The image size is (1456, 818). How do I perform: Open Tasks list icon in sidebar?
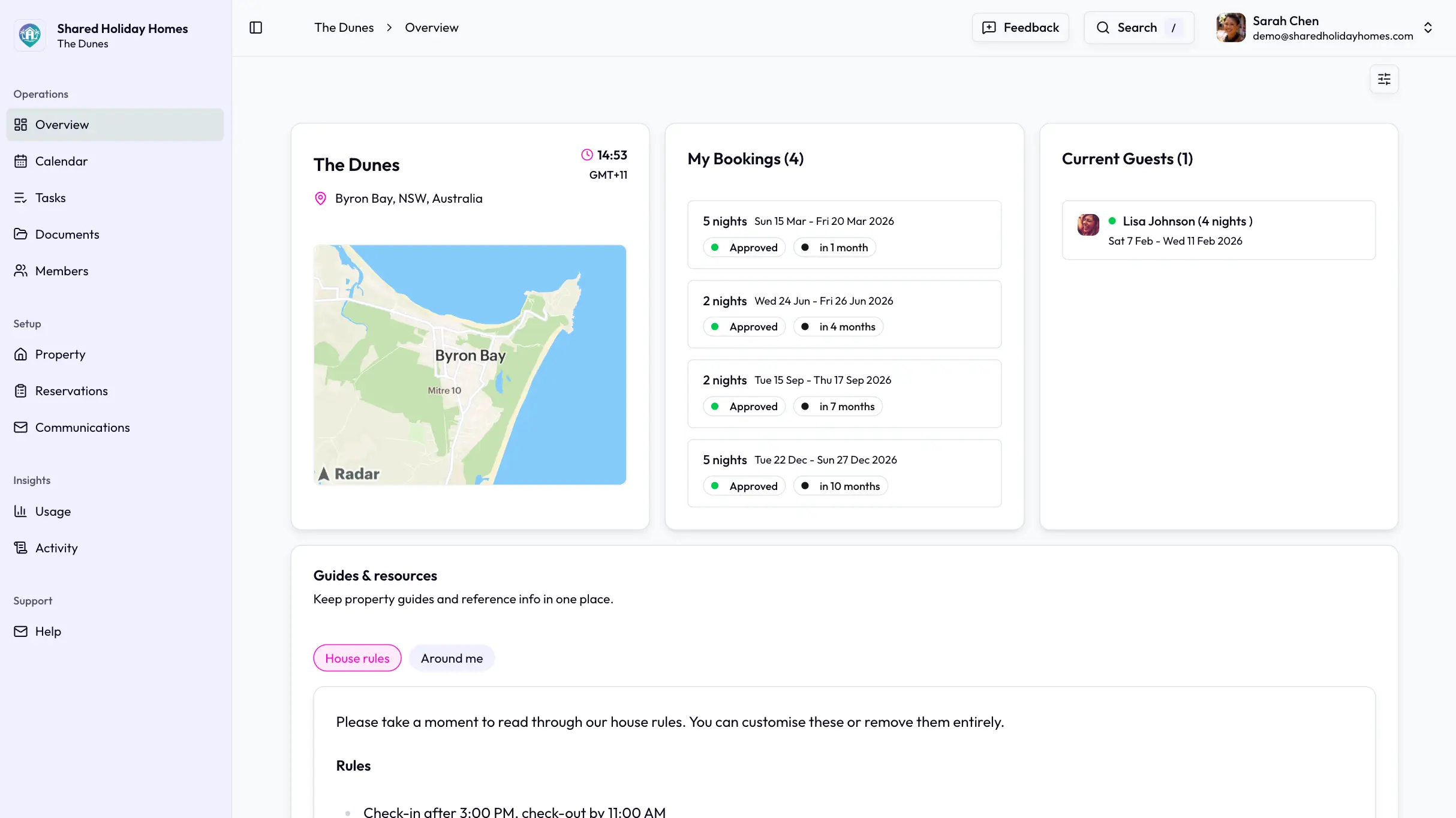[21, 198]
